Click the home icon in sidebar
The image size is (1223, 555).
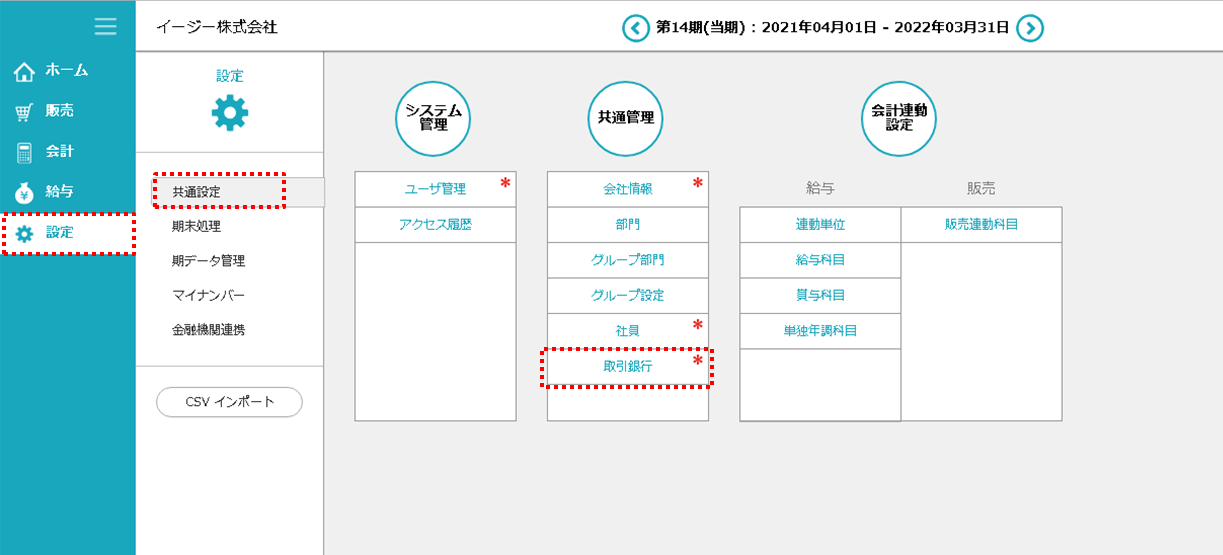24,71
